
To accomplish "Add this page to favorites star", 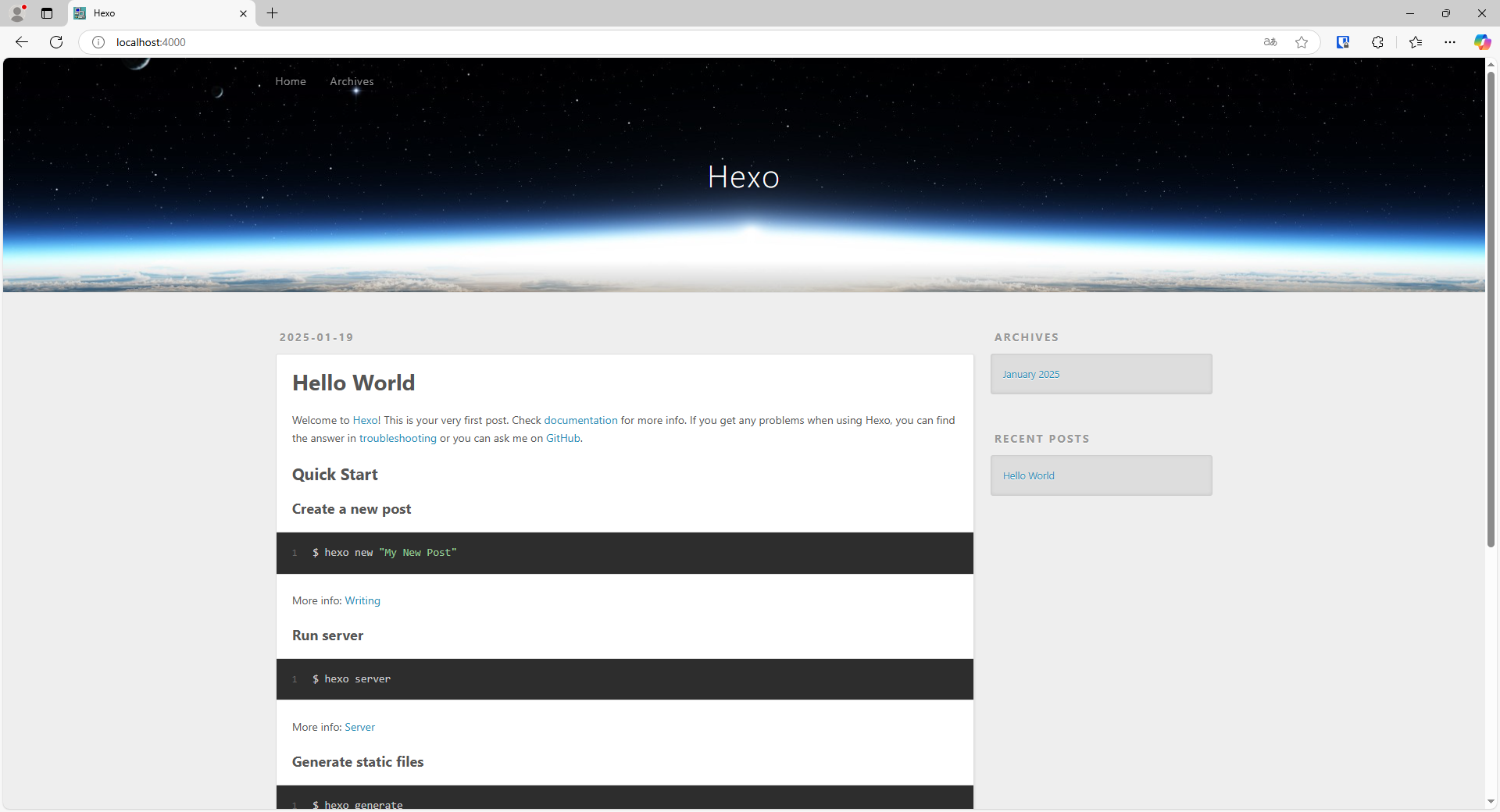I will pyautogui.click(x=1302, y=42).
